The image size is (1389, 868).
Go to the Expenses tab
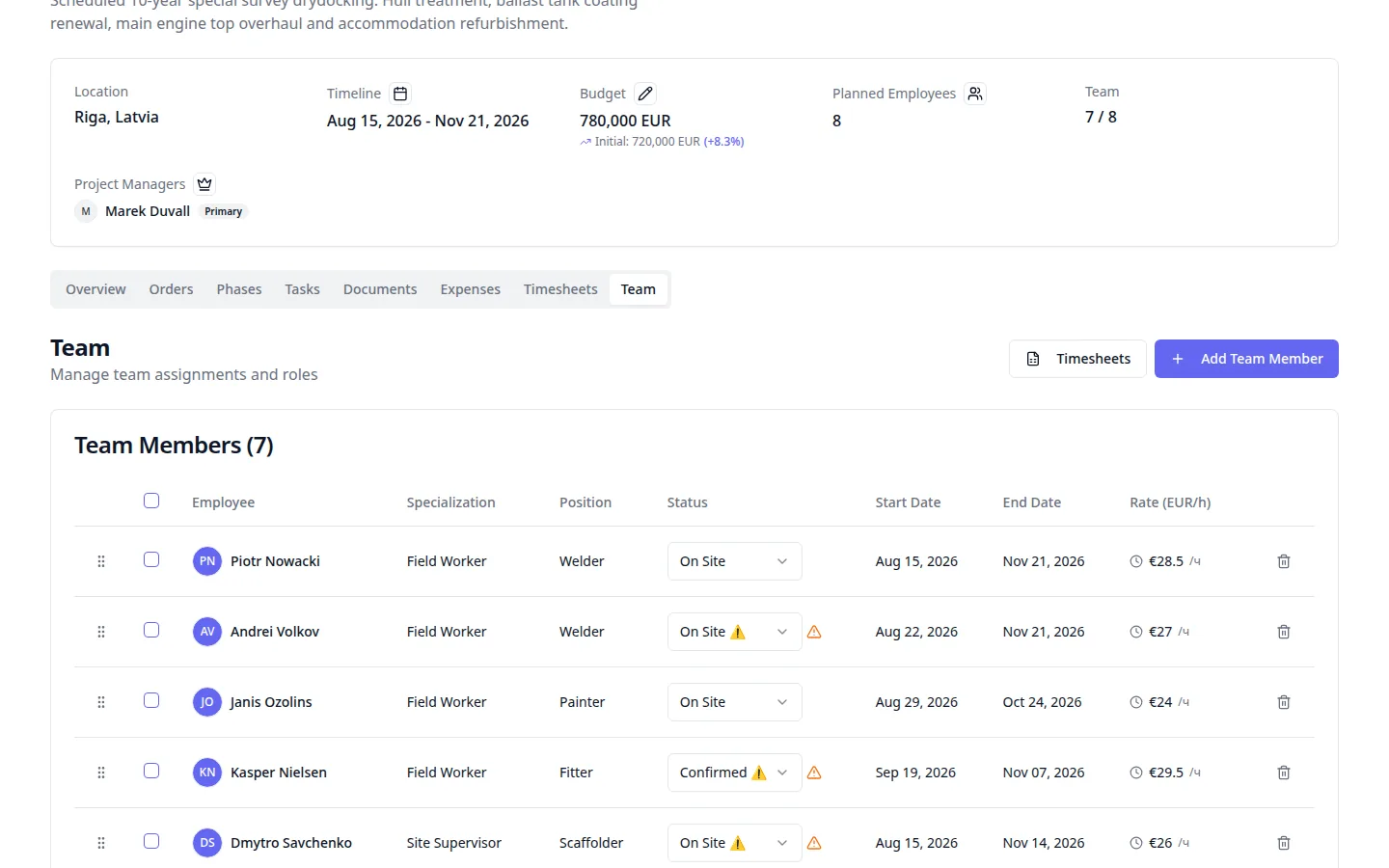(470, 289)
